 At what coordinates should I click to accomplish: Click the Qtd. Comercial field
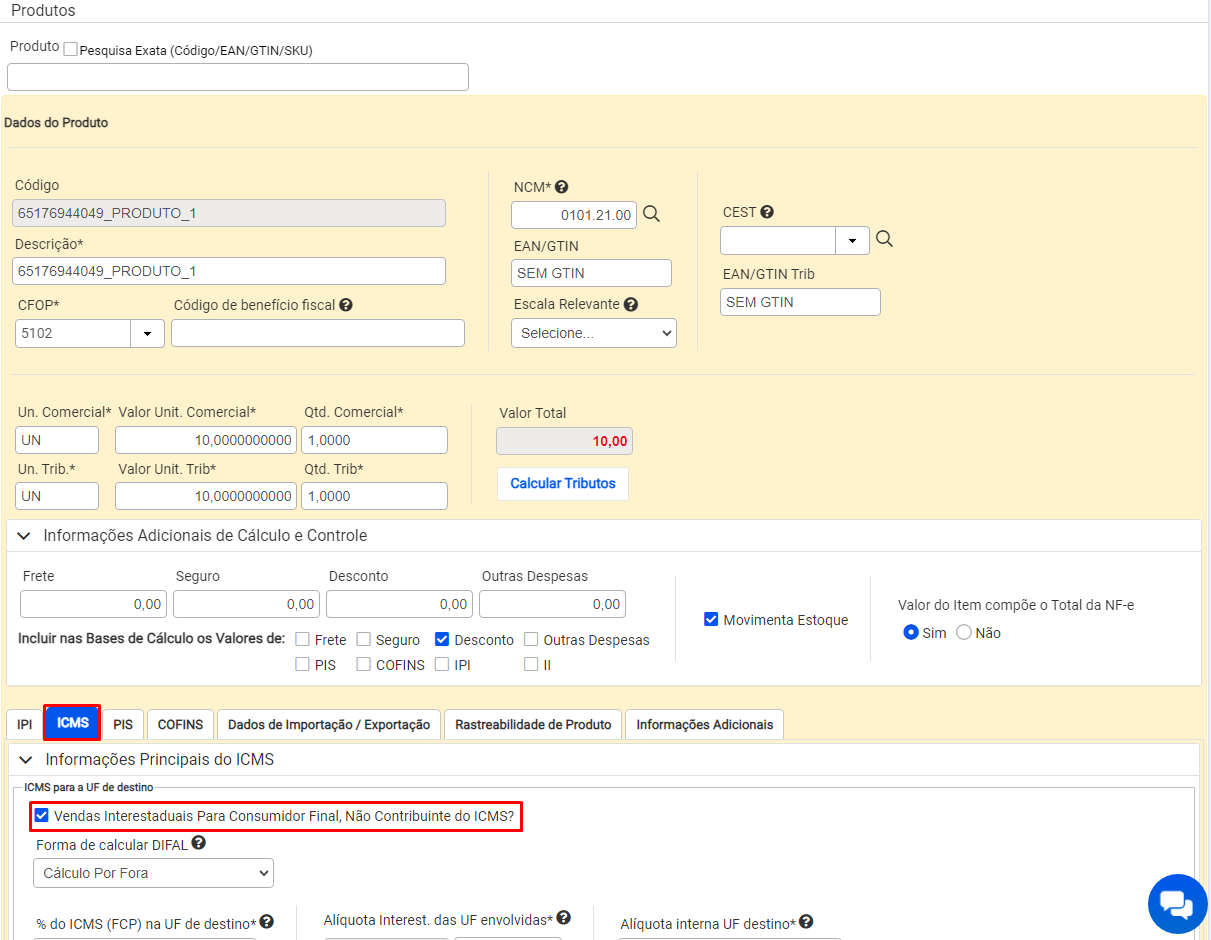[x=375, y=440]
